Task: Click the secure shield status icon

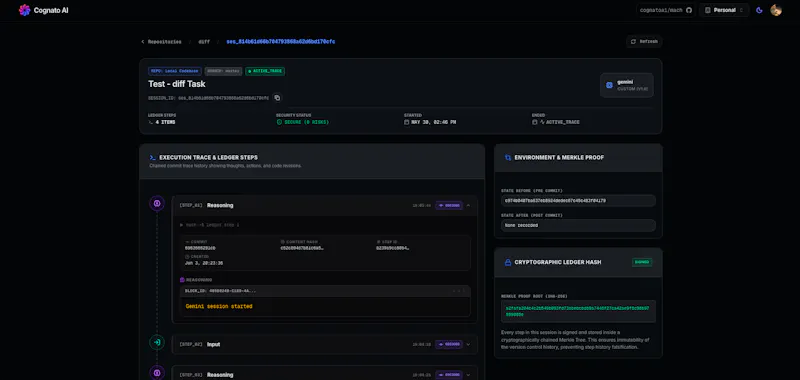Action: coord(279,122)
